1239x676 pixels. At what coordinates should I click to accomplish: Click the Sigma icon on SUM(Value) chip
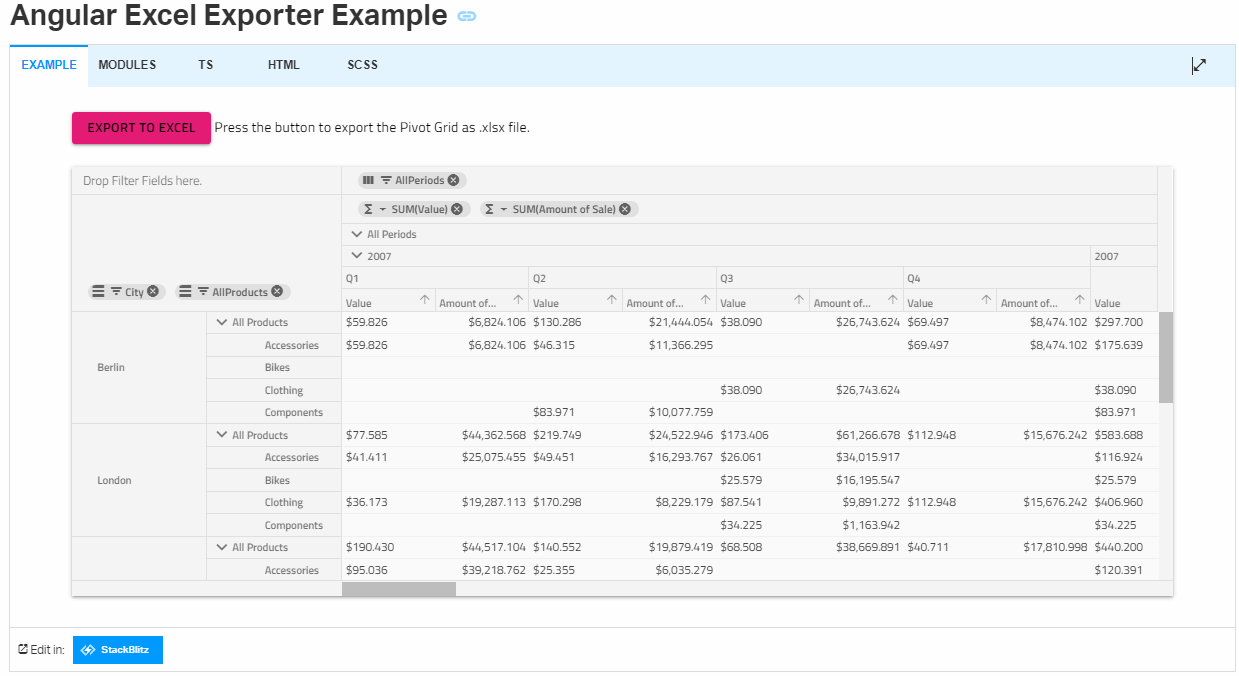point(368,208)
